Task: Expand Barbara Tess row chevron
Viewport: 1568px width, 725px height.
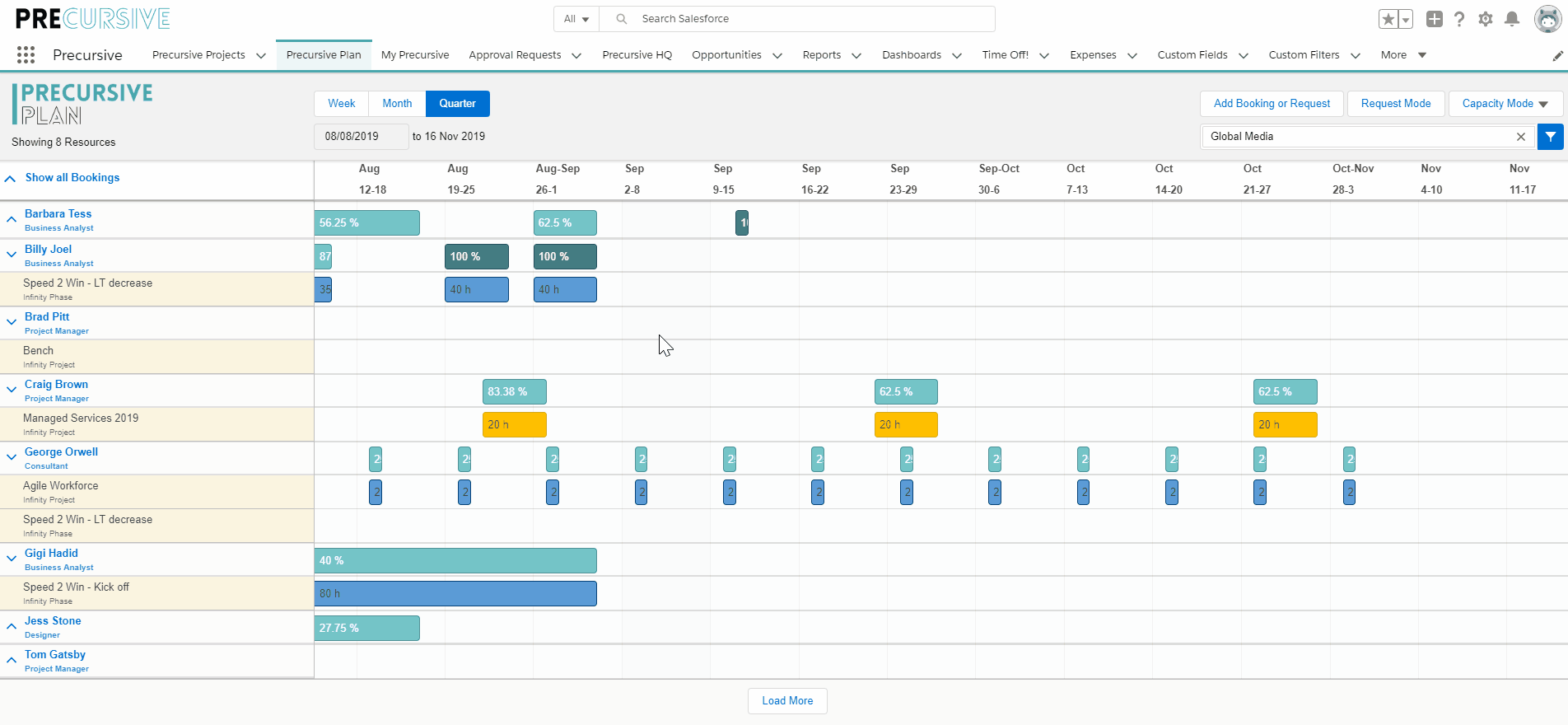Action: point(12,219)
